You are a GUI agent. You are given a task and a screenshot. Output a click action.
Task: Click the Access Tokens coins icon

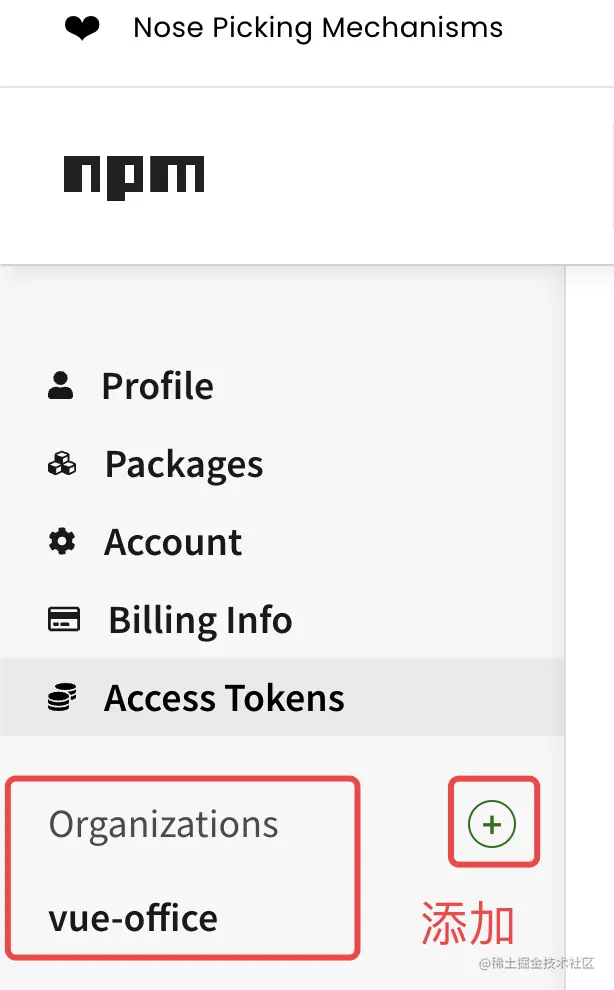[x=62, y=698]
